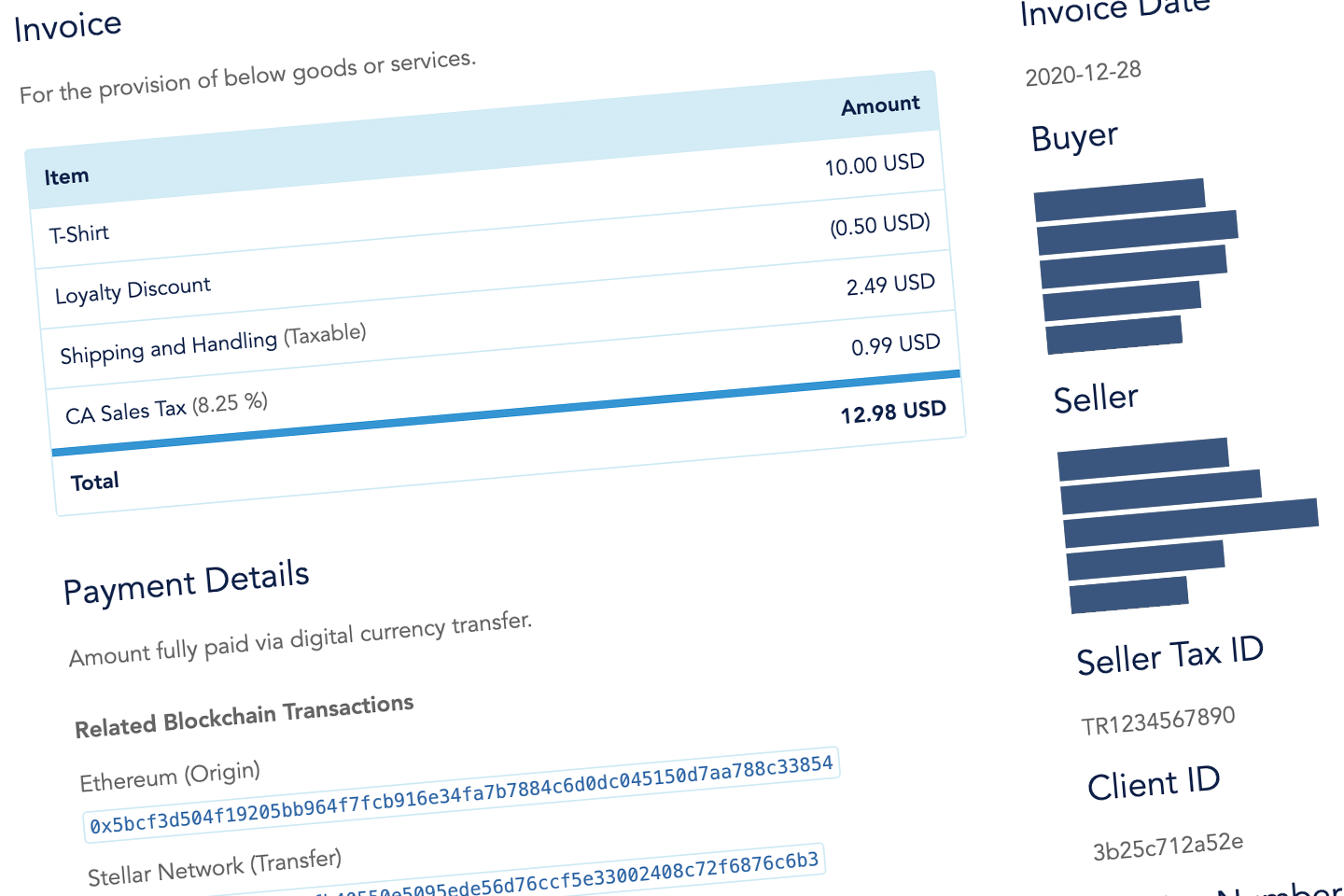The image size is (1344, 896).
Task: Click the Total amount 12.98 USD
Action: pos(892,412)
